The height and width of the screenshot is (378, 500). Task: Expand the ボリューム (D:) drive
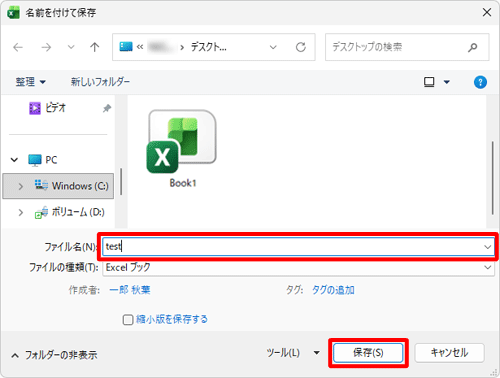coord(21,212)
